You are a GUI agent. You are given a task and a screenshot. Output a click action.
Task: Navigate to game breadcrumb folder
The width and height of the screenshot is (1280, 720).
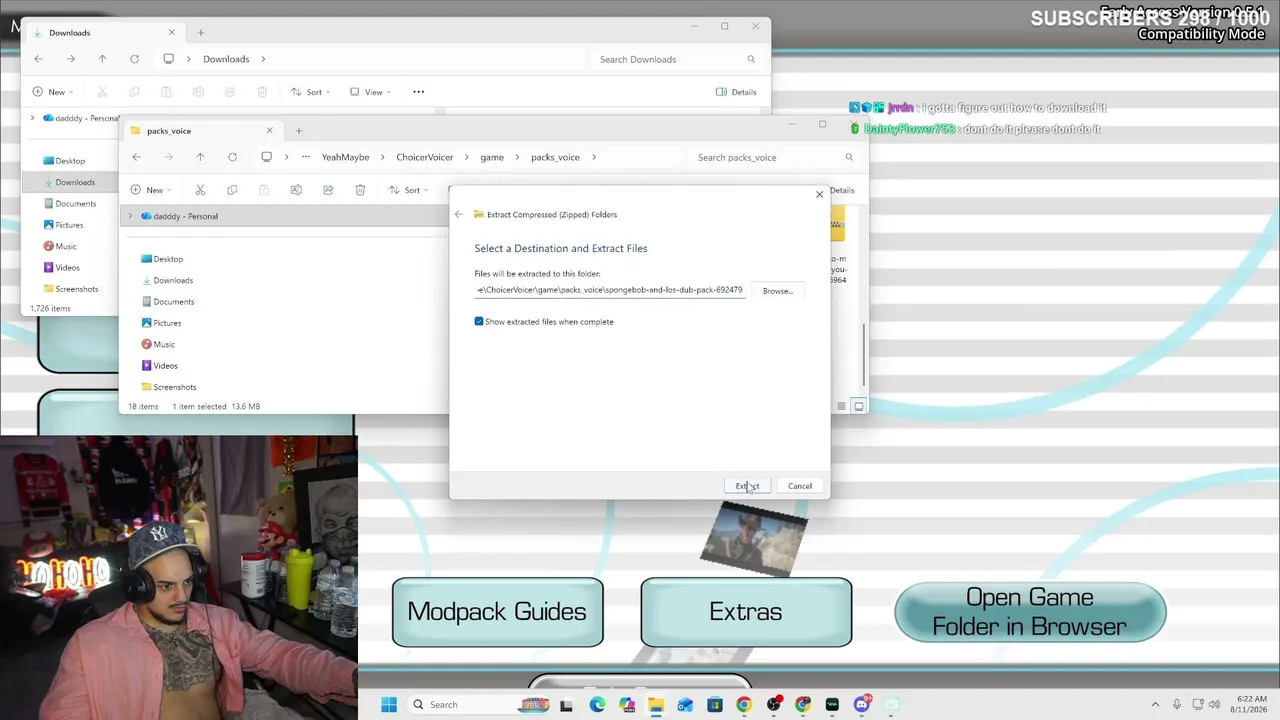pos(492,157)
